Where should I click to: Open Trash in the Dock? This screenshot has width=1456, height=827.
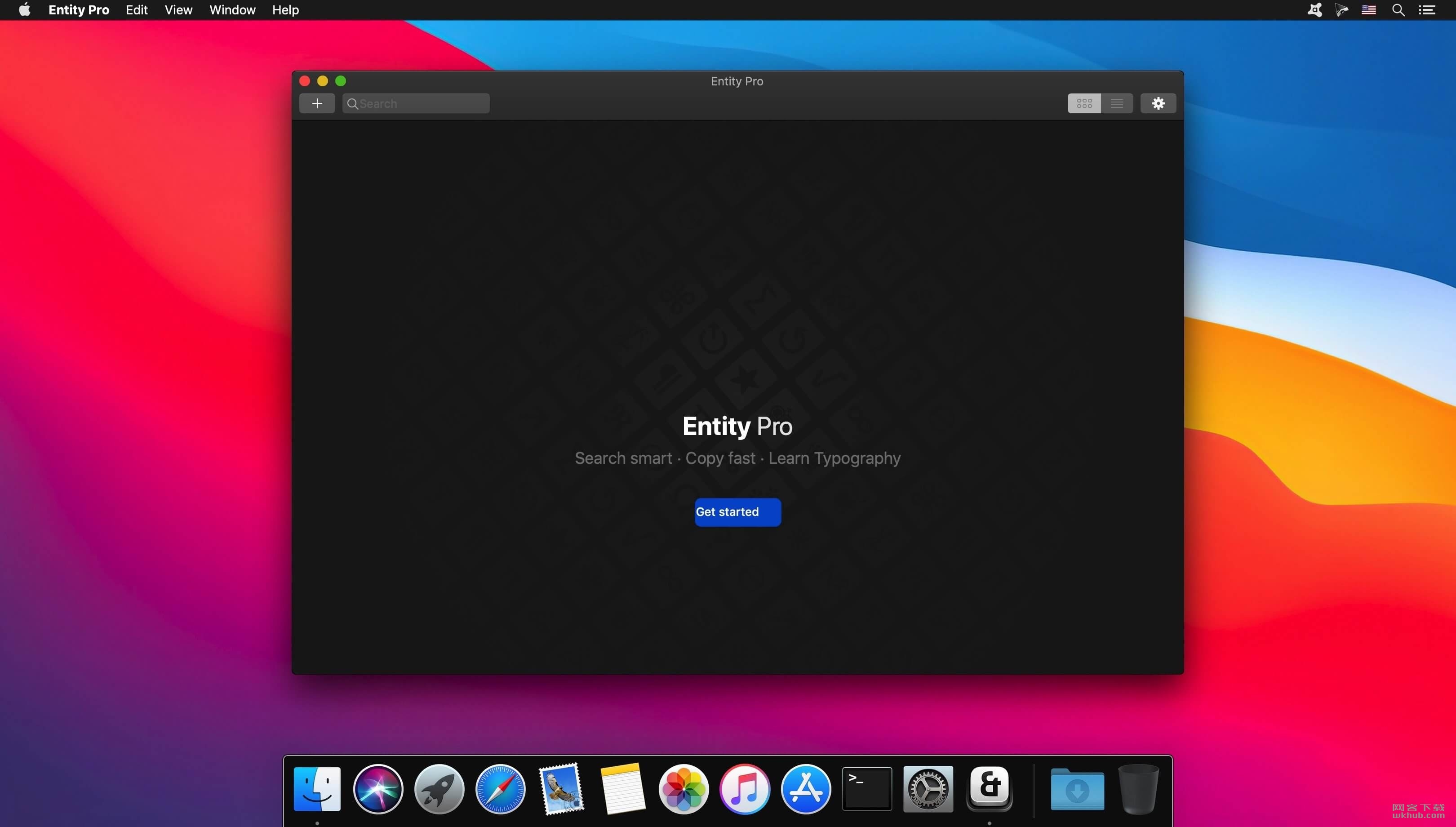tap(1139, 788)
